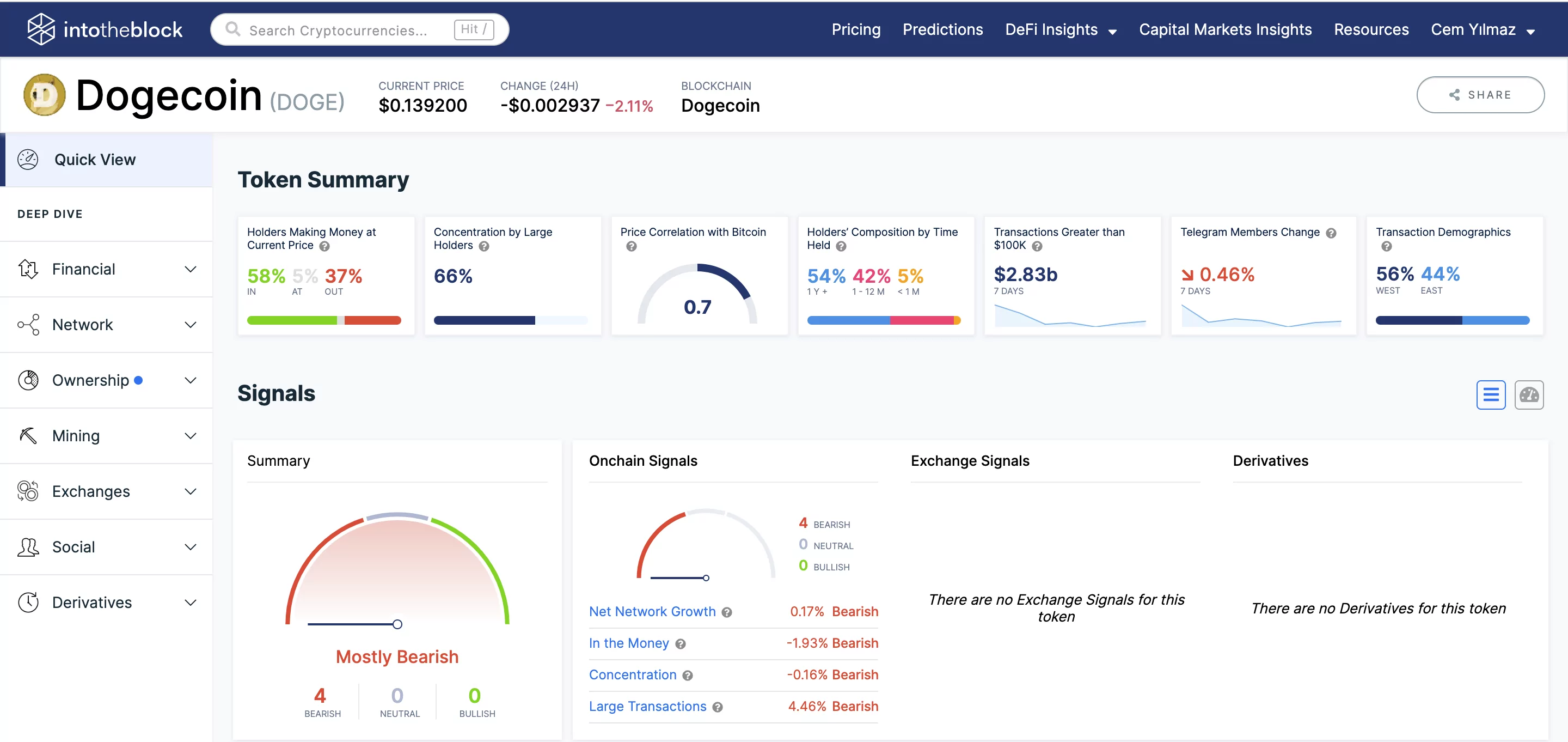Click the Bitcoin correlation 0.7 gauge

pyautogui.click(x=697, y=293)
